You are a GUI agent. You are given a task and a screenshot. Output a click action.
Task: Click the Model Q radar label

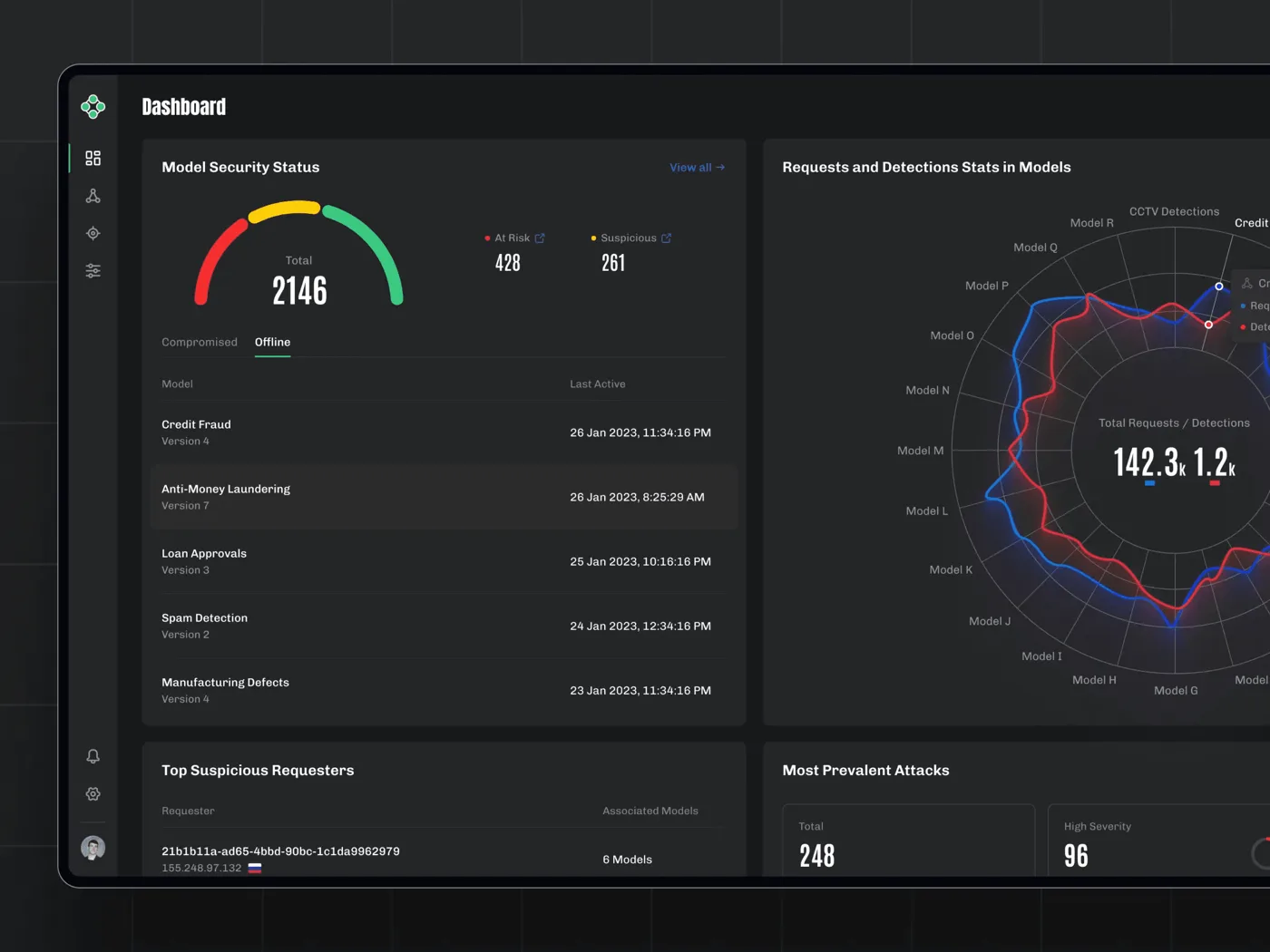(1035, 248)
